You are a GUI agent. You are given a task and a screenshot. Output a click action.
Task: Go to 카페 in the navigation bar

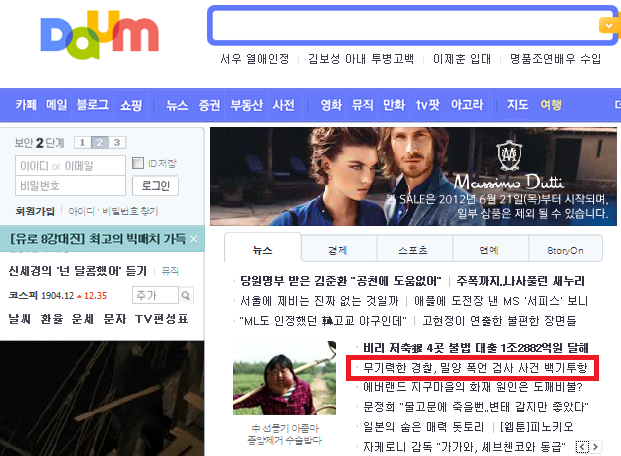point(26,105)
